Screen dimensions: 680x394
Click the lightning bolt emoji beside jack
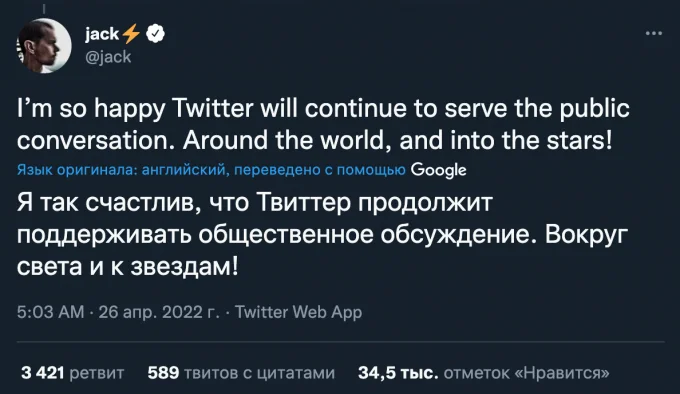[x=131, y=34]
